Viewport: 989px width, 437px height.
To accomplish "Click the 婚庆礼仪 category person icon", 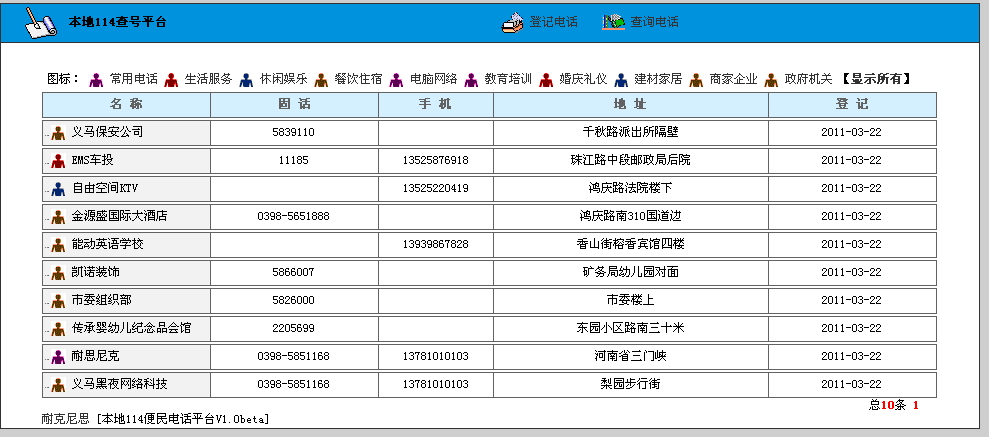I will (546, 80).
